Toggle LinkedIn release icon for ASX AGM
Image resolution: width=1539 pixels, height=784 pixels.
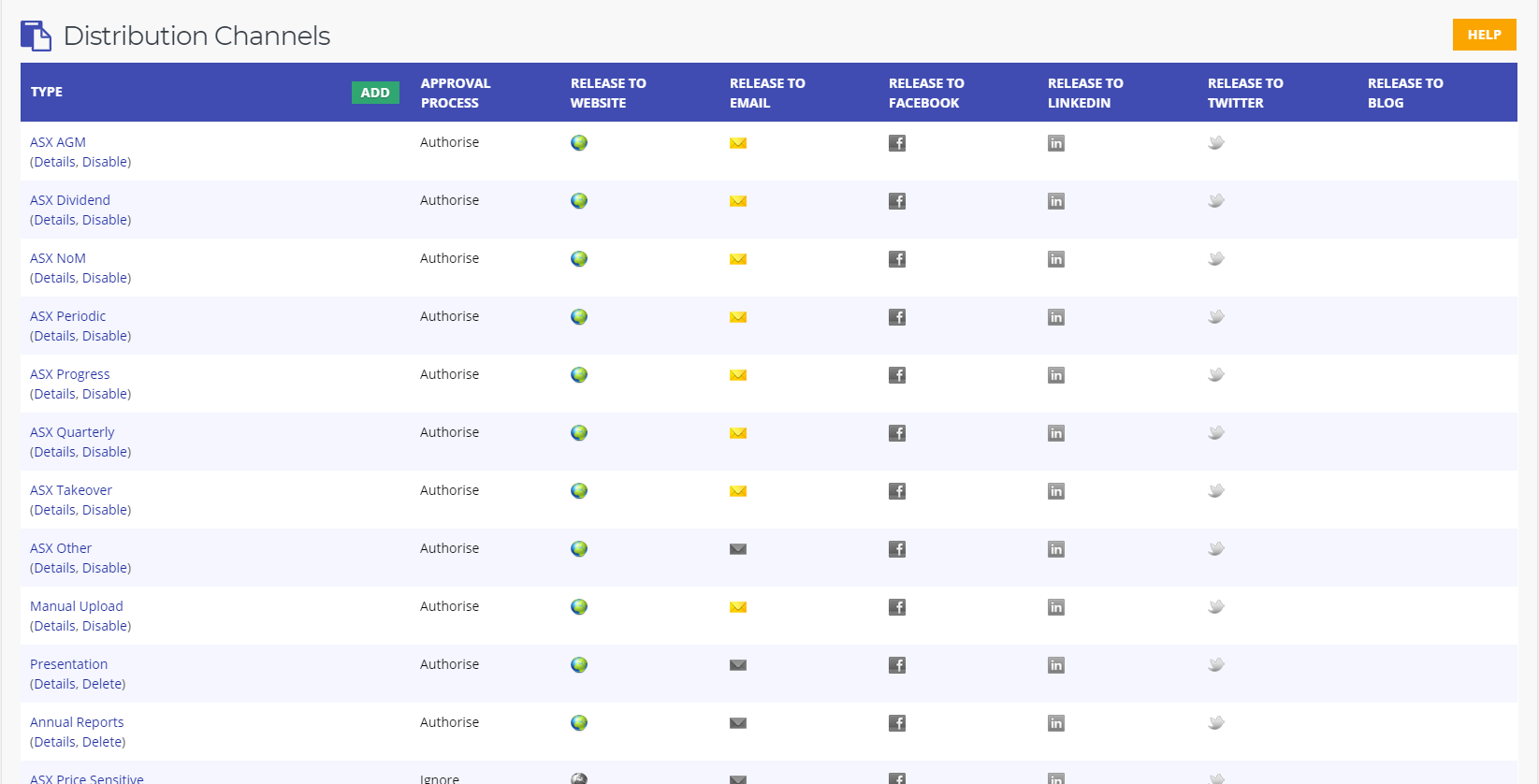(x=1056, y=143)
